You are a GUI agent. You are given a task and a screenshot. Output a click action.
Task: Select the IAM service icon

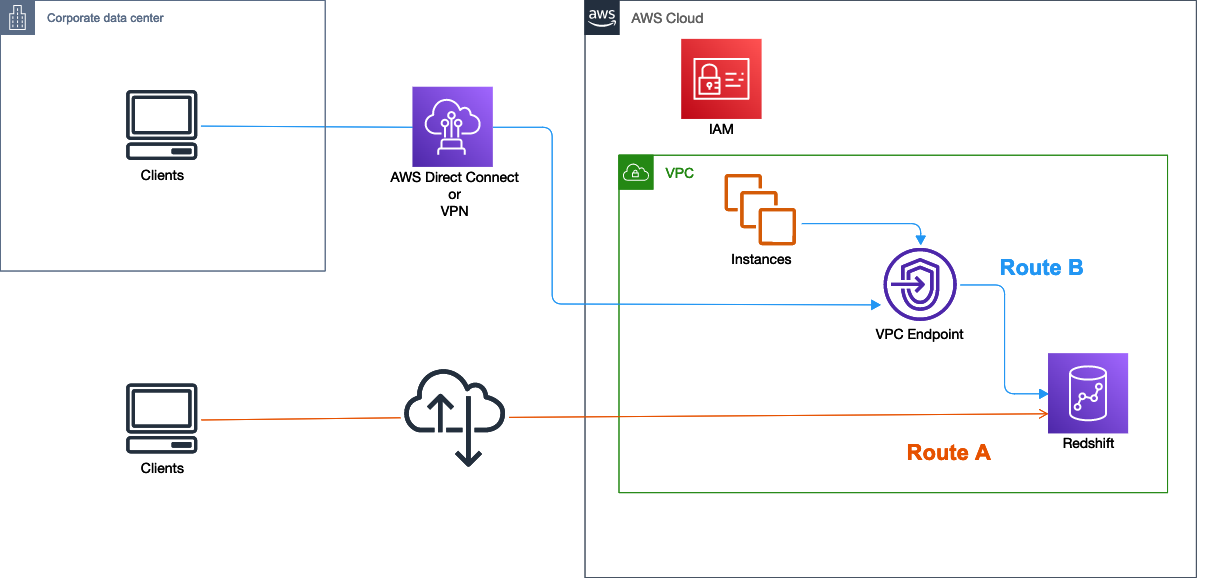tap(721, 78)
